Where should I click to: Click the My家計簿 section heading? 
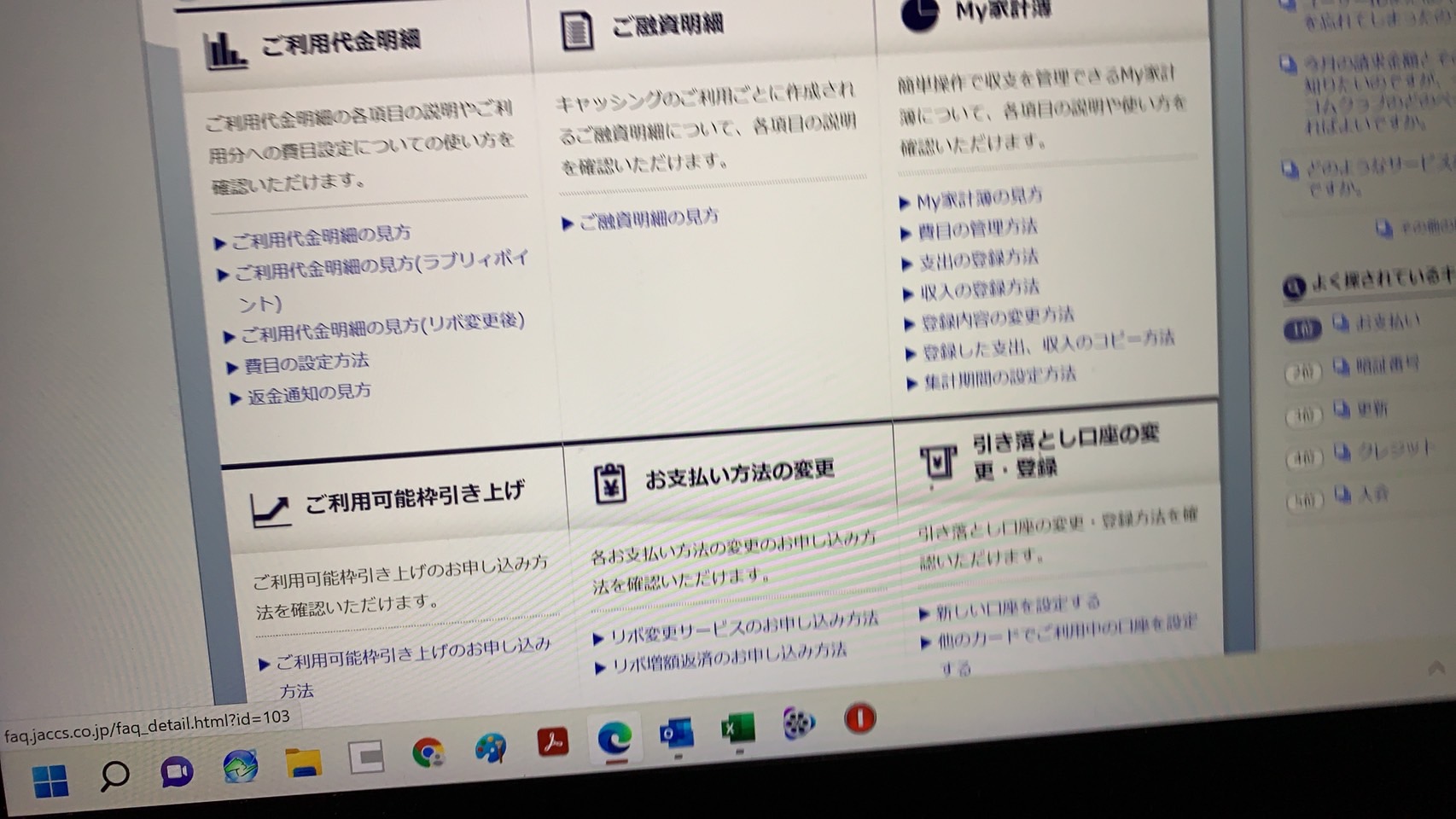tap(1004, 10)
